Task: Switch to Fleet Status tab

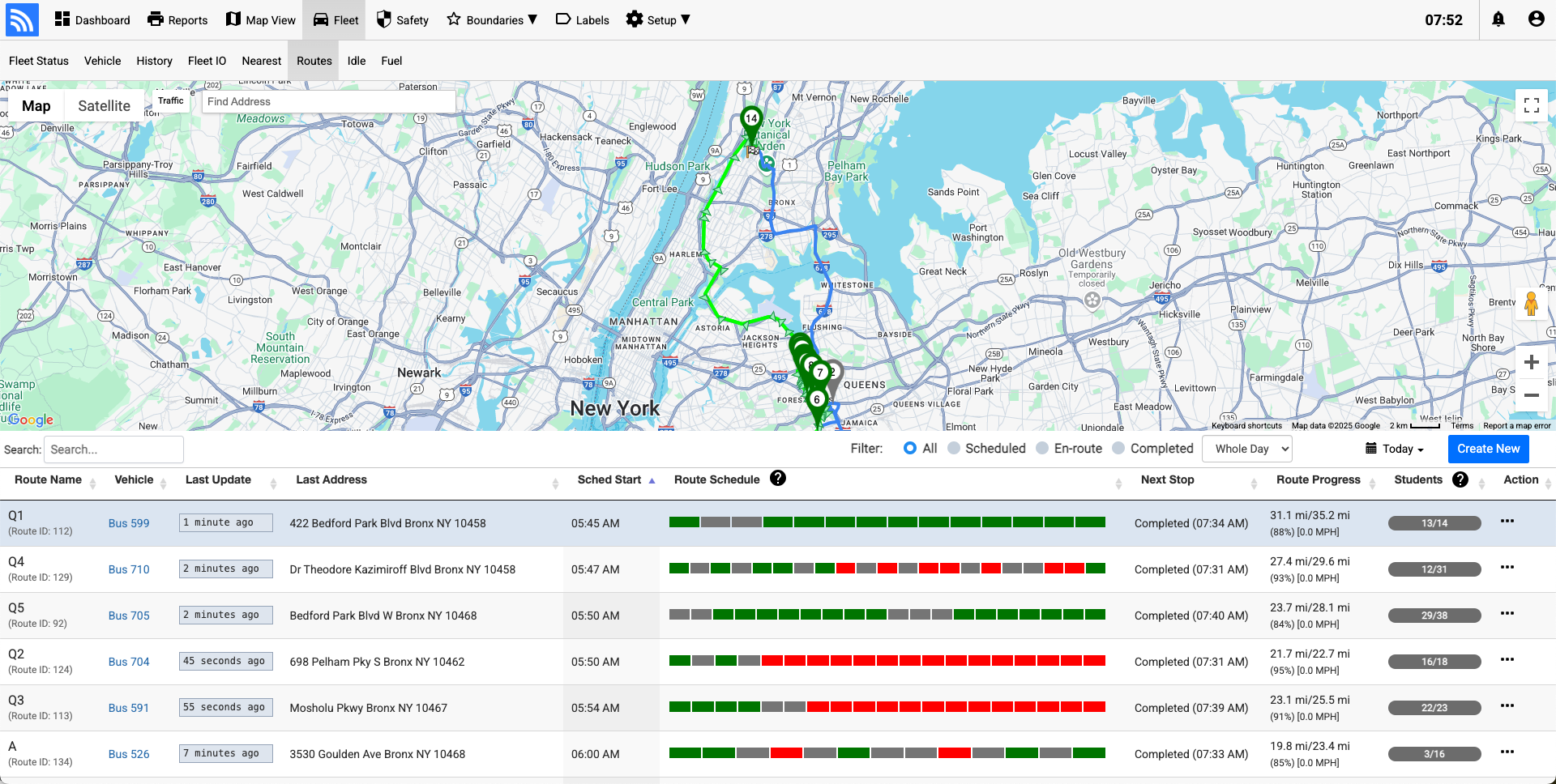Action: pyautogui.click(x=39, y=61)
